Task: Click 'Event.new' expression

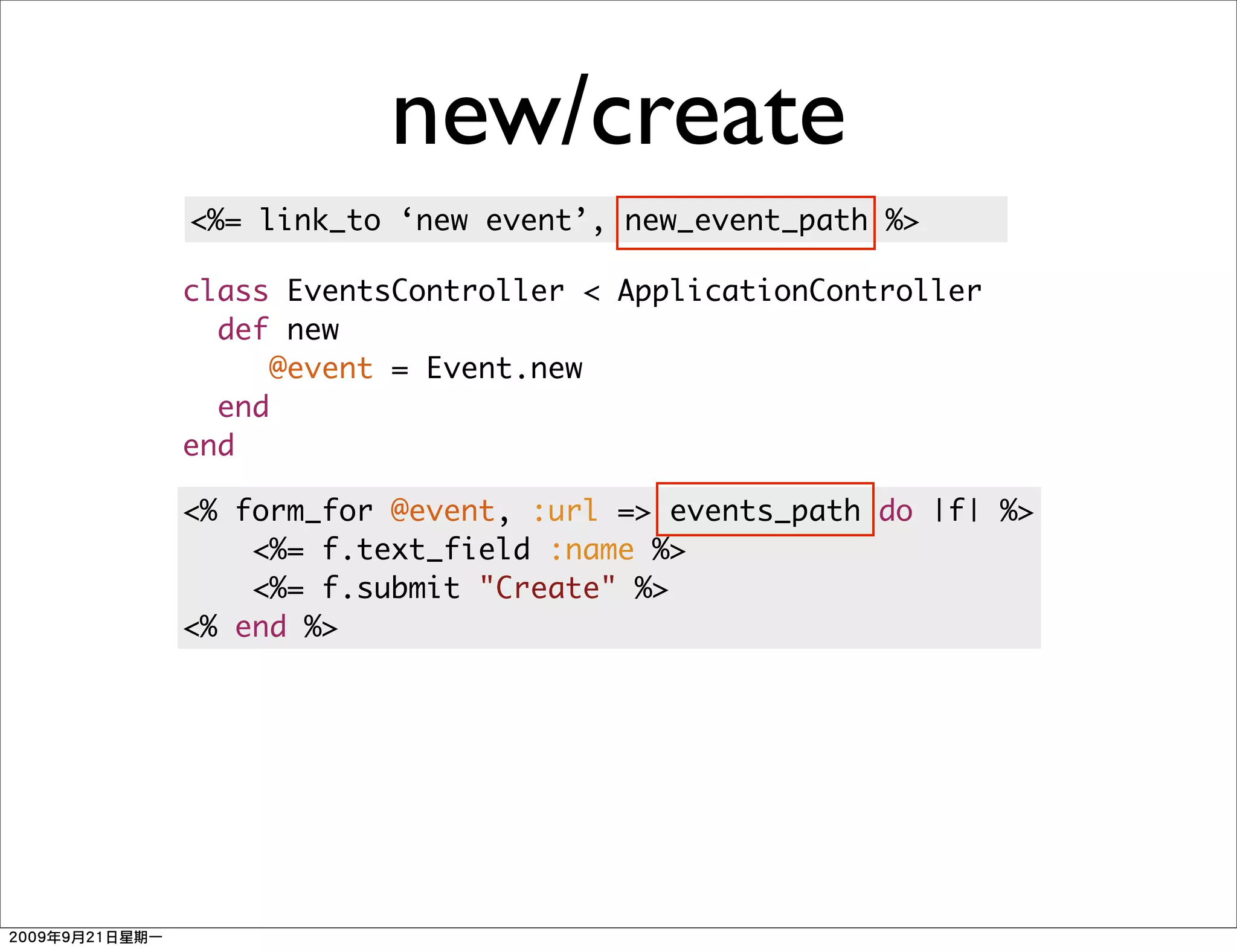Action: (x=504, y=368)
